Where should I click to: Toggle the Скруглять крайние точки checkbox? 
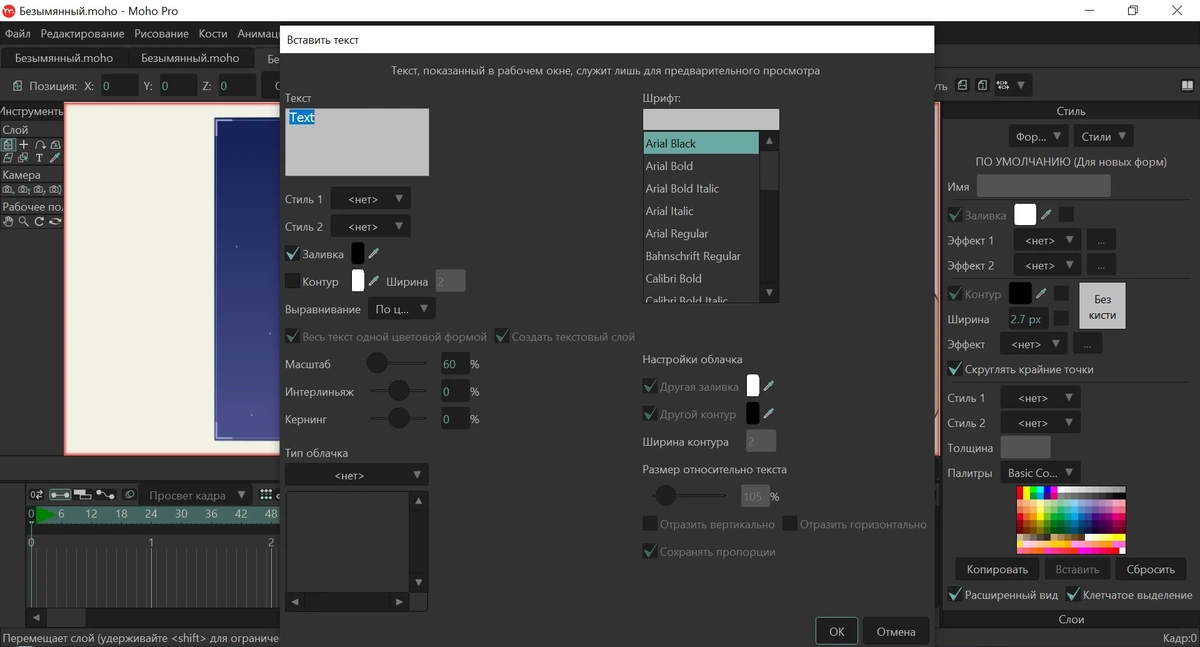point(955,369)
